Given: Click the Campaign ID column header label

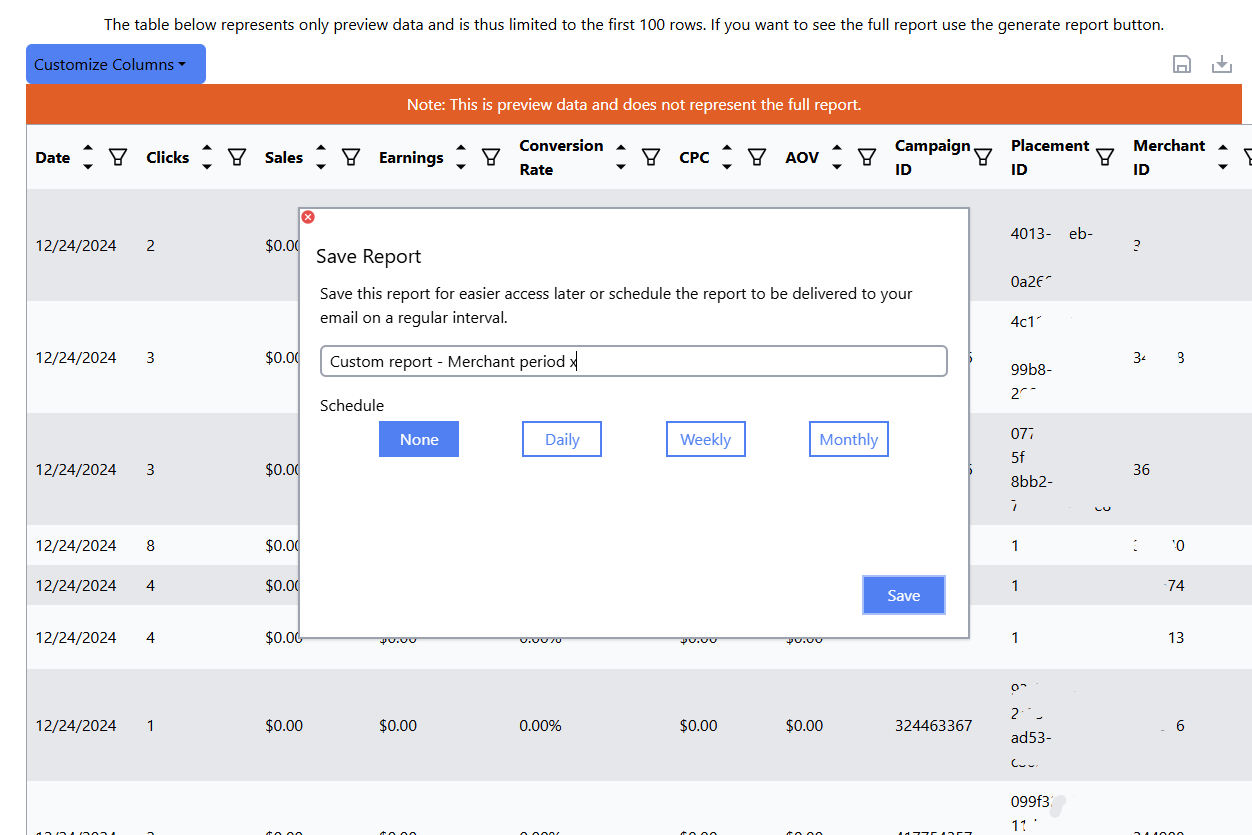Looking at the screenshot, I should [x=933, y=157].
